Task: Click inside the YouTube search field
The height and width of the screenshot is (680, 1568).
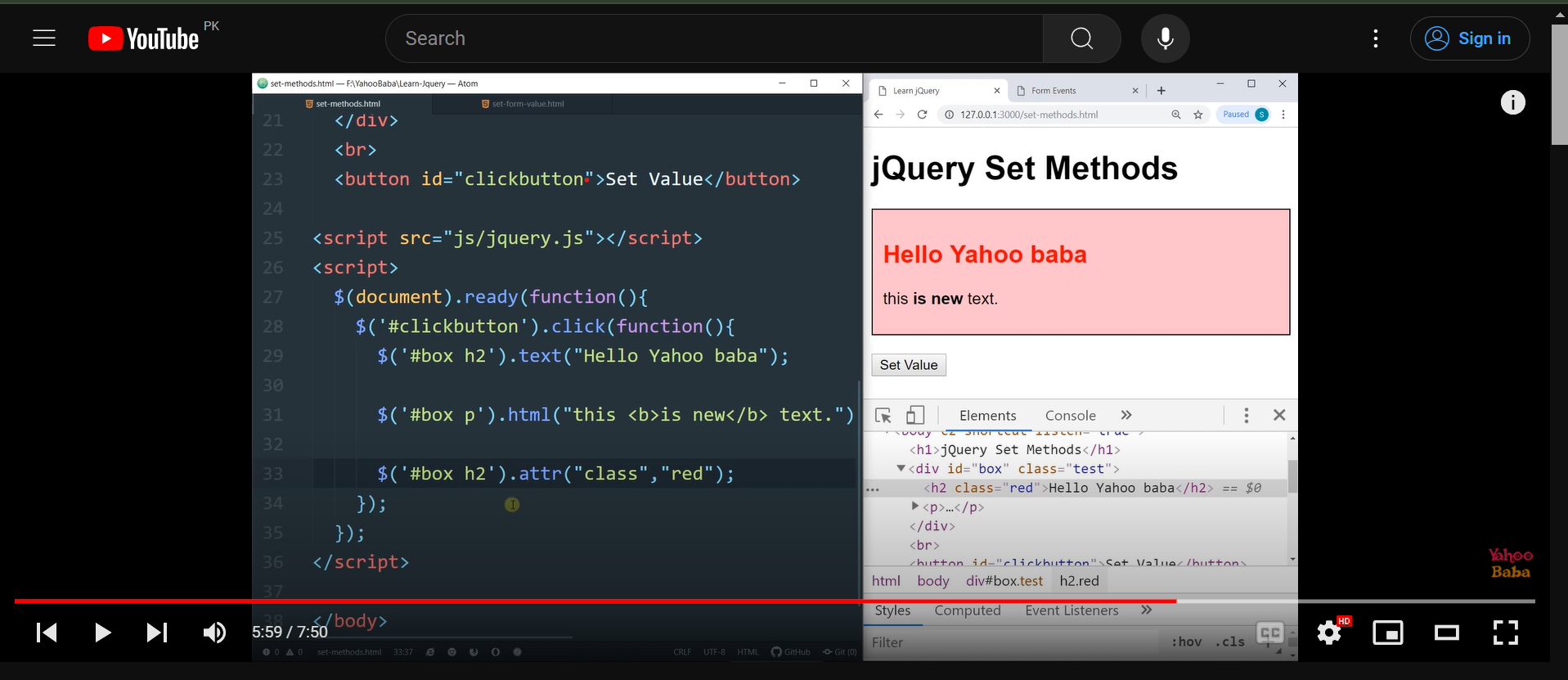Action: tap(712, 38)
